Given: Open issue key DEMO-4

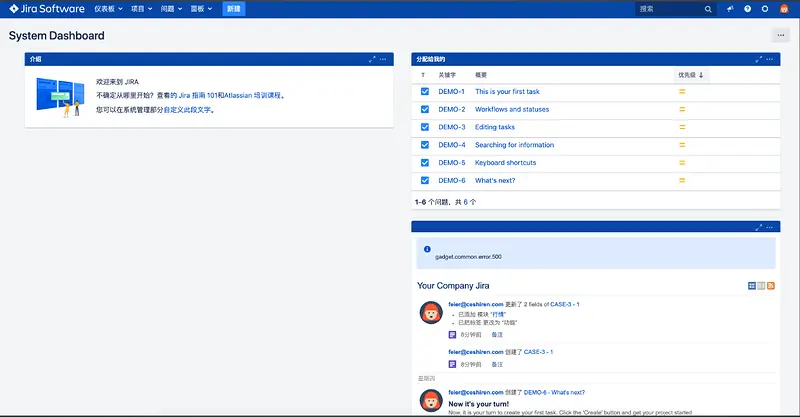Looking at the screenshot, I should coord(452,145).
